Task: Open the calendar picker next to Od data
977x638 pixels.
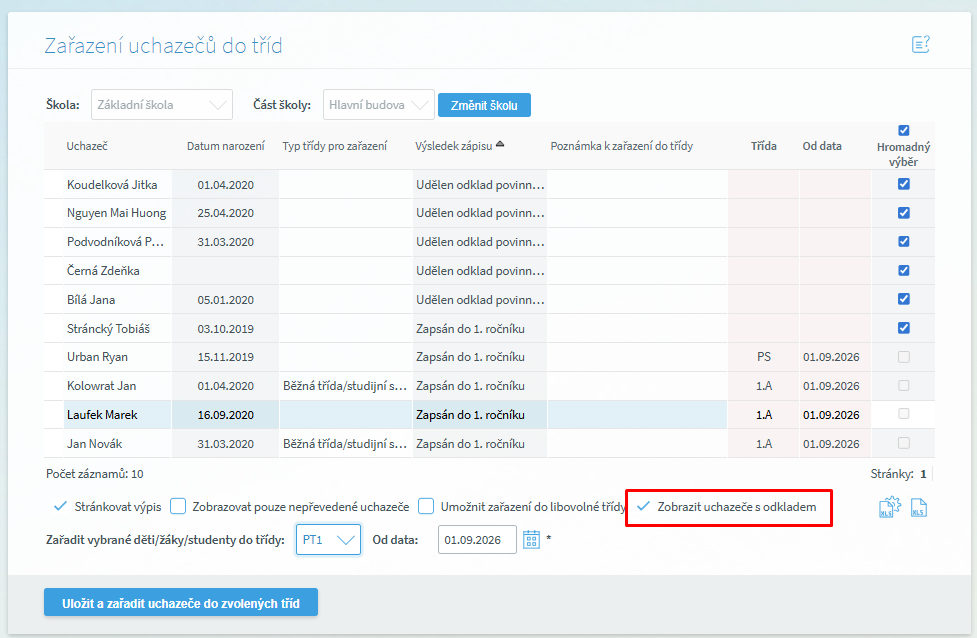Action: tap(532, 540)
